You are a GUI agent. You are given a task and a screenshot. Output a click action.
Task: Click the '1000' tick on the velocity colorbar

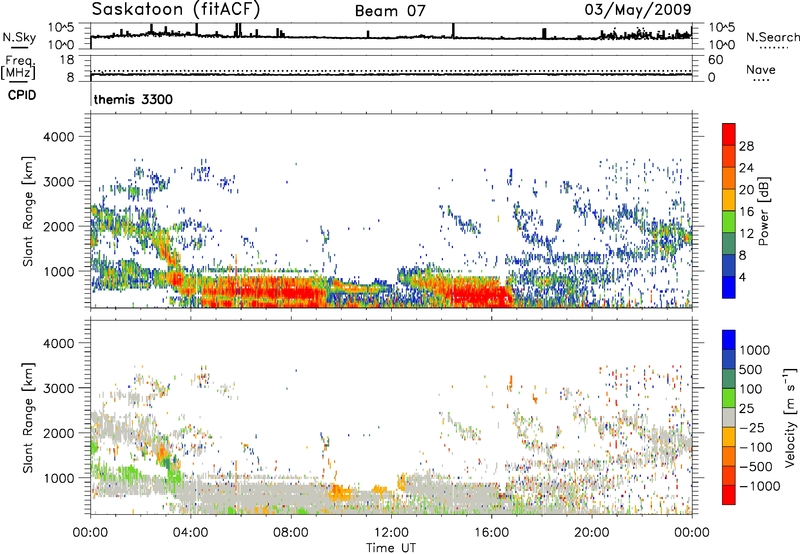click(x=754, y=350)
